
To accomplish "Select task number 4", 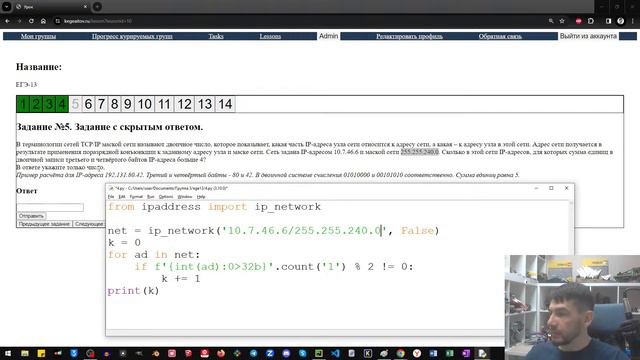I will (x=62, y=104).
